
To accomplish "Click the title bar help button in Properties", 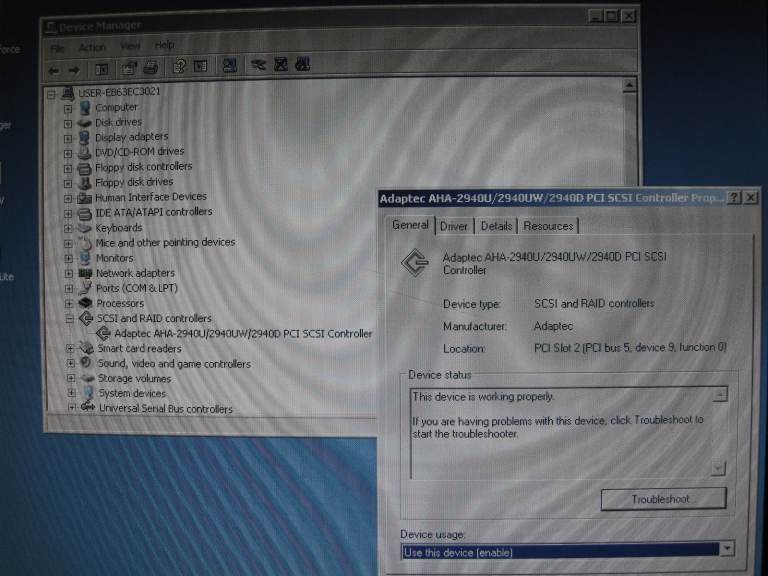I will (x=735, y=198).
